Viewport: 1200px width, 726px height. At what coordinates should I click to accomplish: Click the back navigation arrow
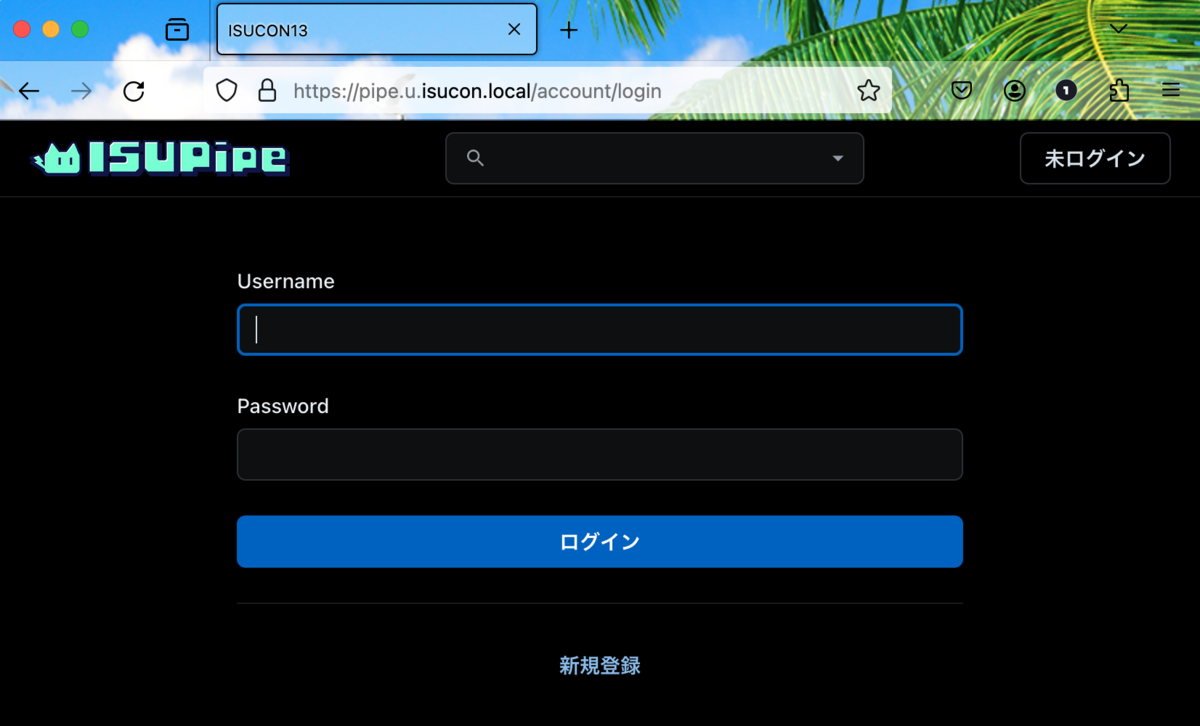click(x=28, y=90)
